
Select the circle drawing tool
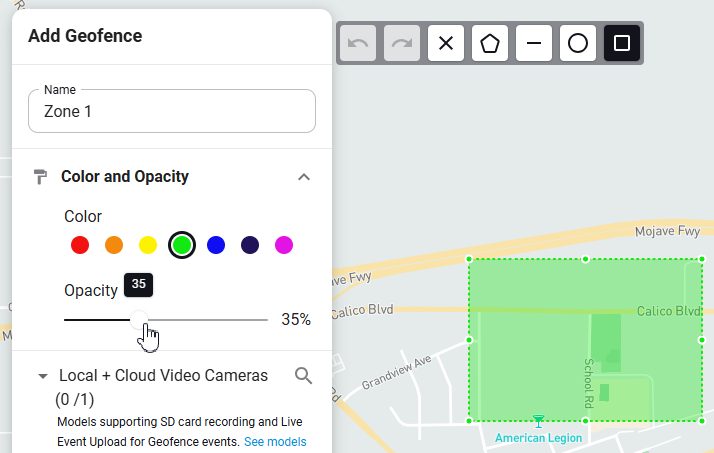coord(578,43)
